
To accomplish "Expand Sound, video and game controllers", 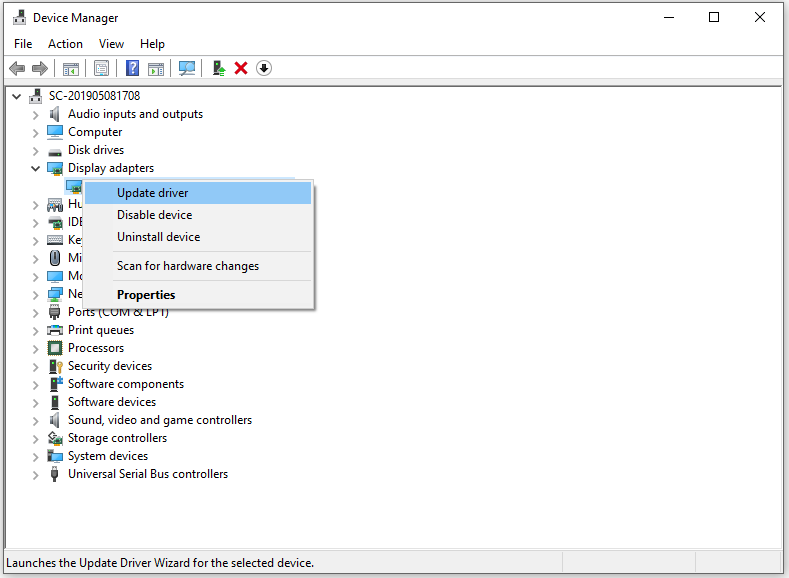I will point(35,421).
